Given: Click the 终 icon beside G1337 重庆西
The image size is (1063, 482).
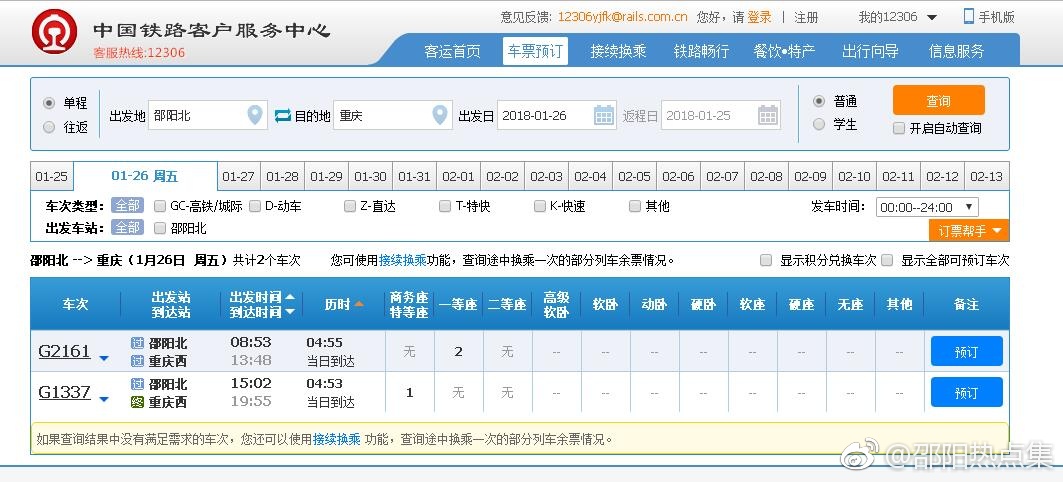Looking at the screenshot, I should [138, 402].
